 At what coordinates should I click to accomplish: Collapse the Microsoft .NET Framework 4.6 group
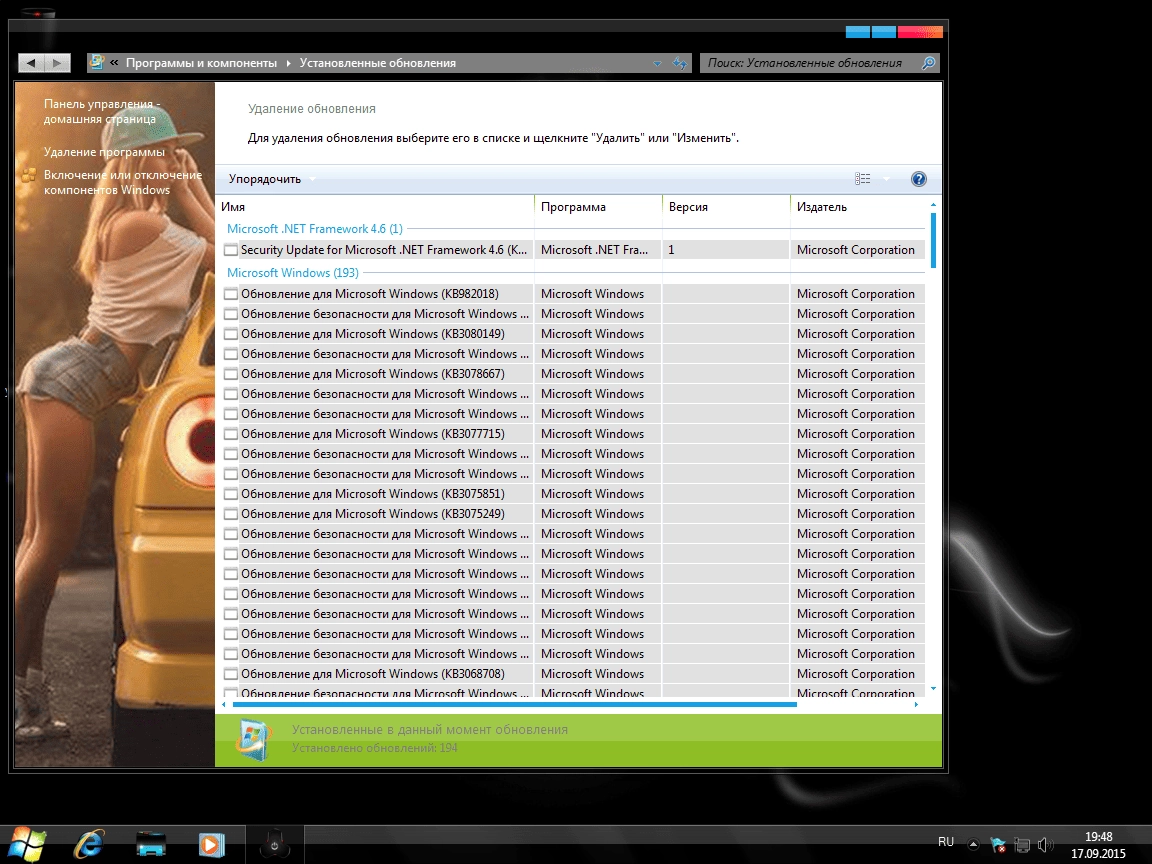[314, 228]
